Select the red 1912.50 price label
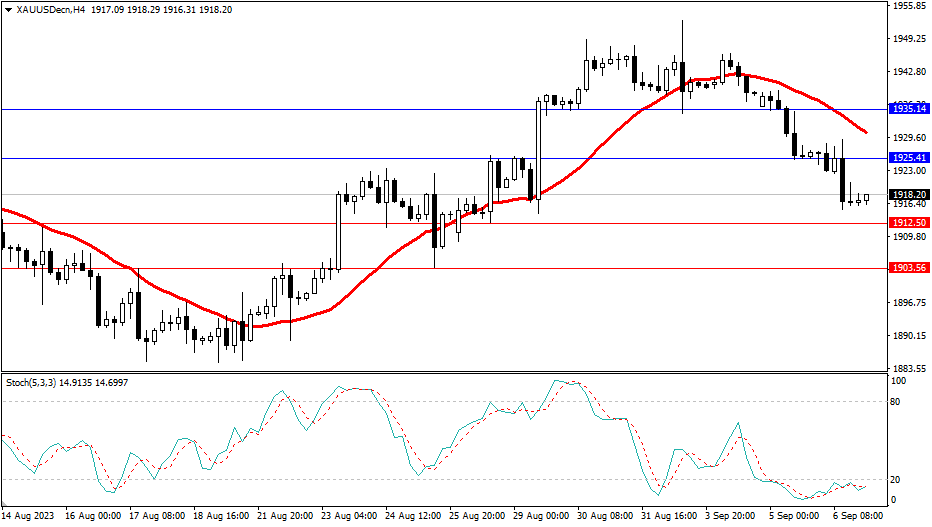The height and width of the screenshot is (527, 932). 909,223
